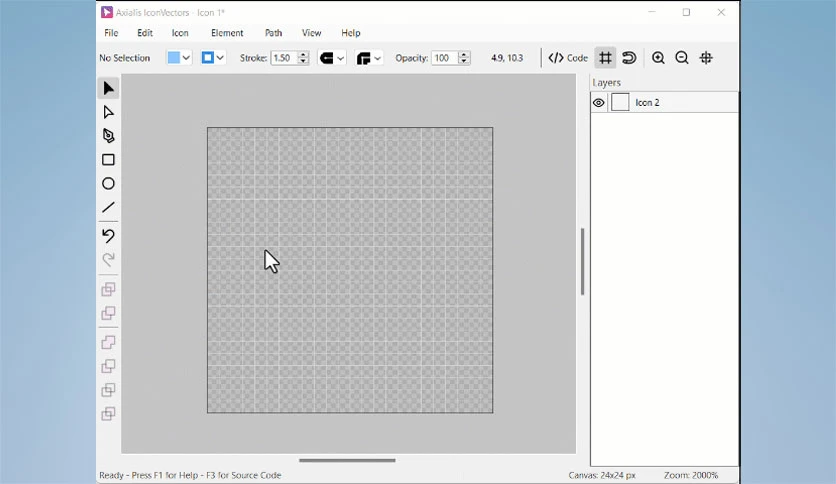Select the Line tool
Screen dimensions: 836x484
pyautogui.click(x=108, y=207)
